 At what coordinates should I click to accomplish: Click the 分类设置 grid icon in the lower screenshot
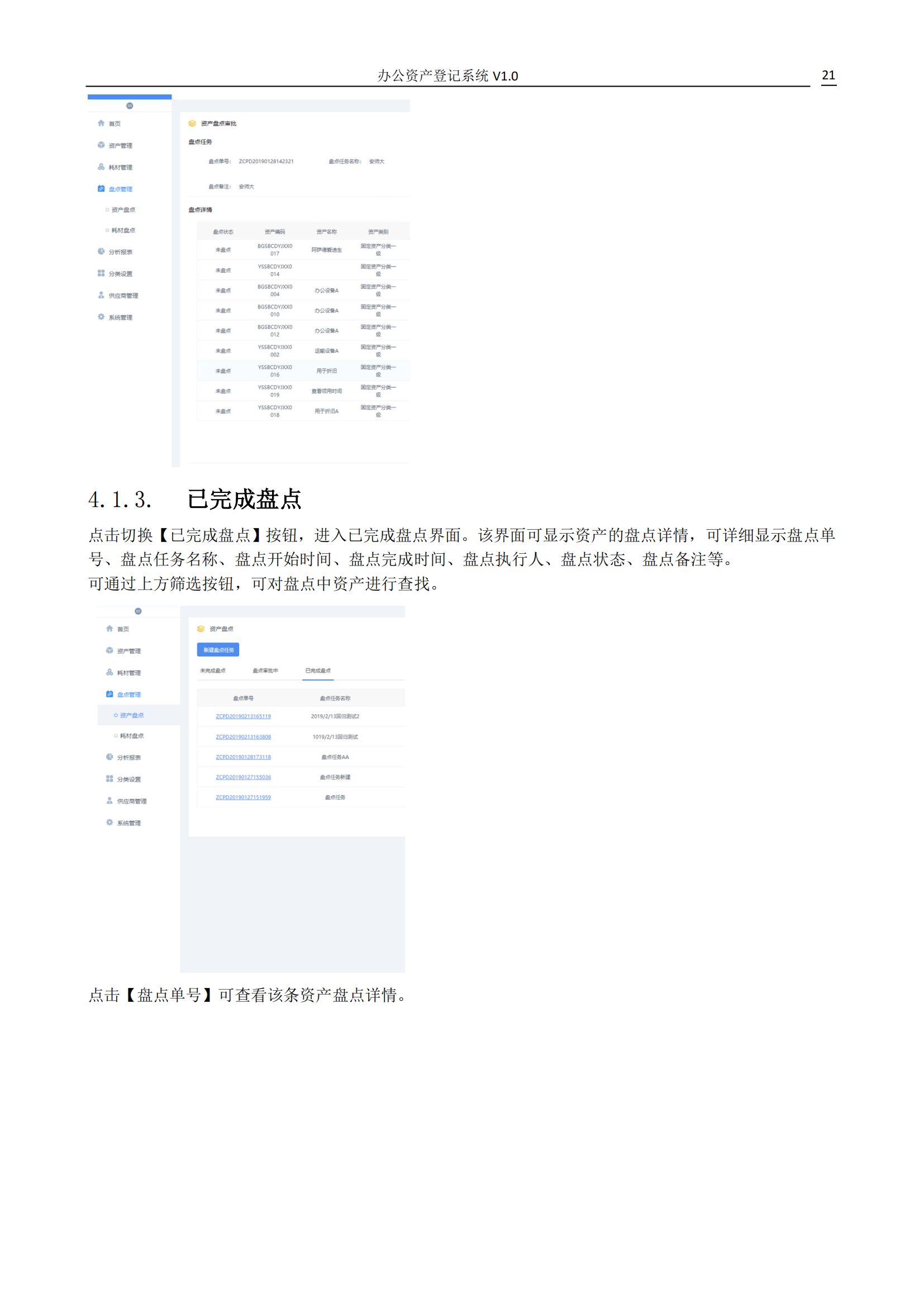click(109, 779)
